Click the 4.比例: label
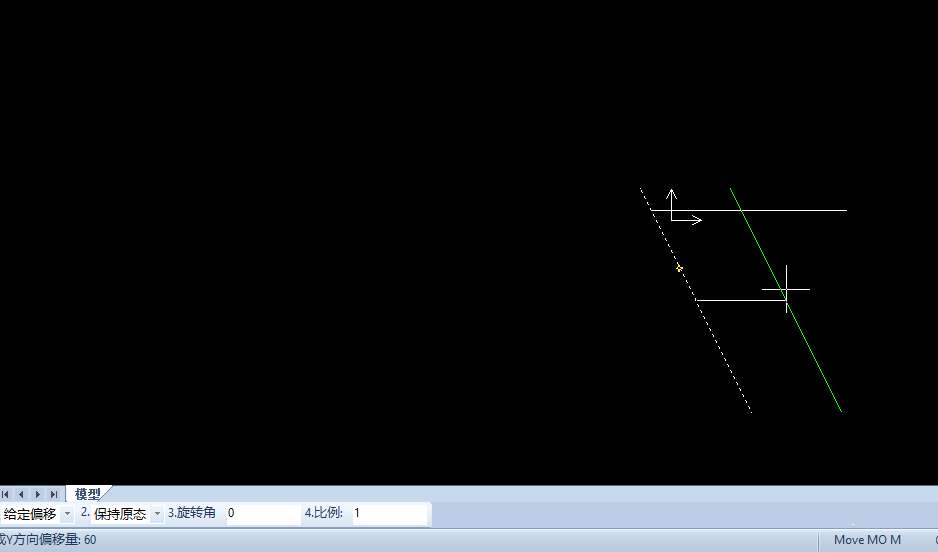 324,513
